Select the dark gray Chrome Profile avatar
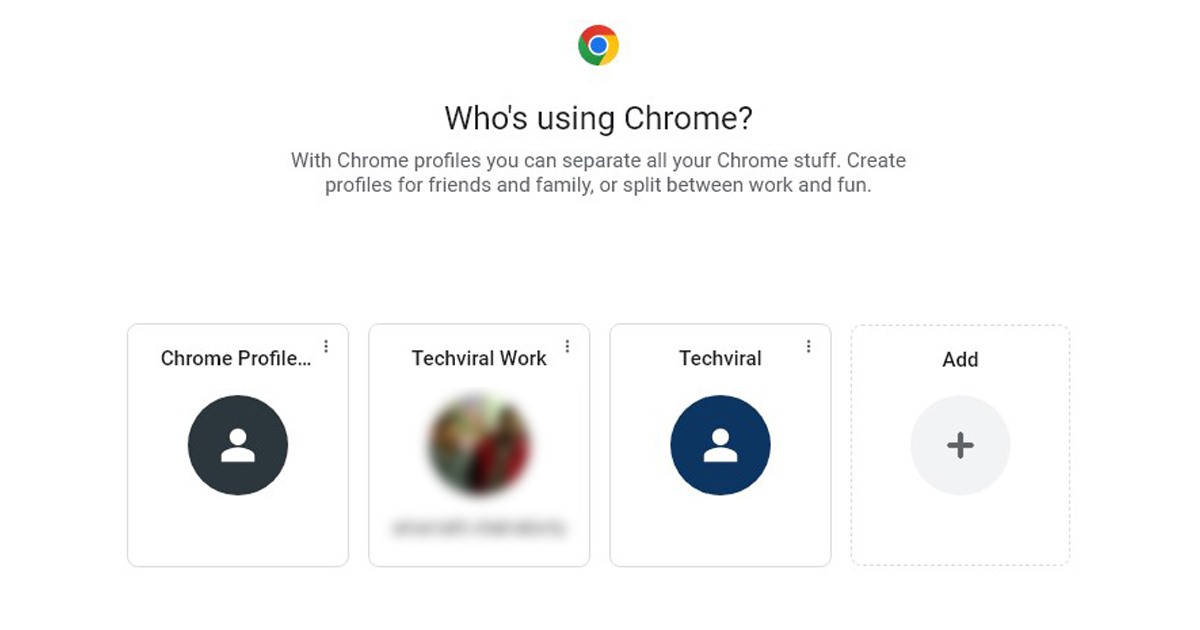 238,445
